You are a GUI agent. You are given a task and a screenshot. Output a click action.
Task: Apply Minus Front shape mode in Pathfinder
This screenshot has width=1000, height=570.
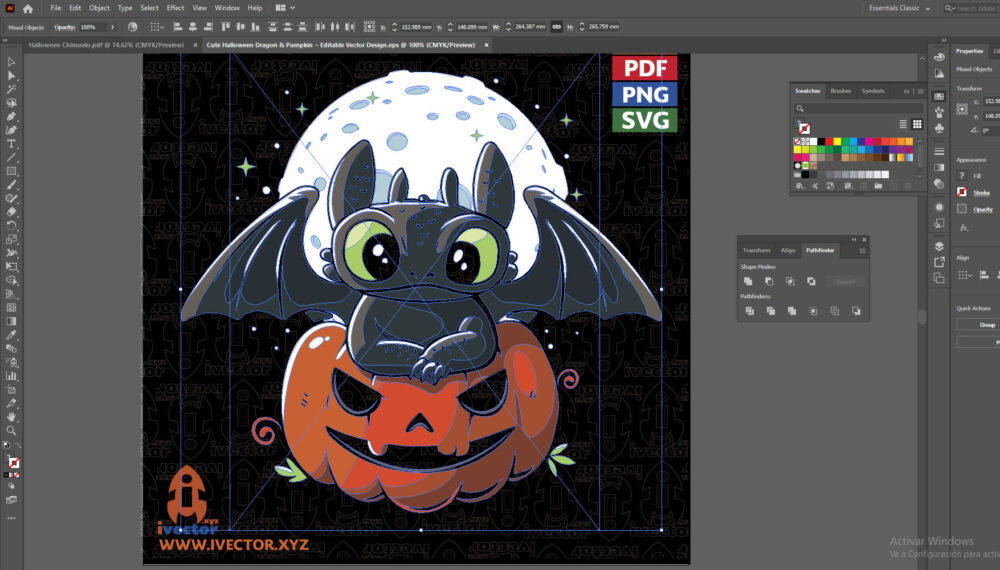[x=769, y=281]
